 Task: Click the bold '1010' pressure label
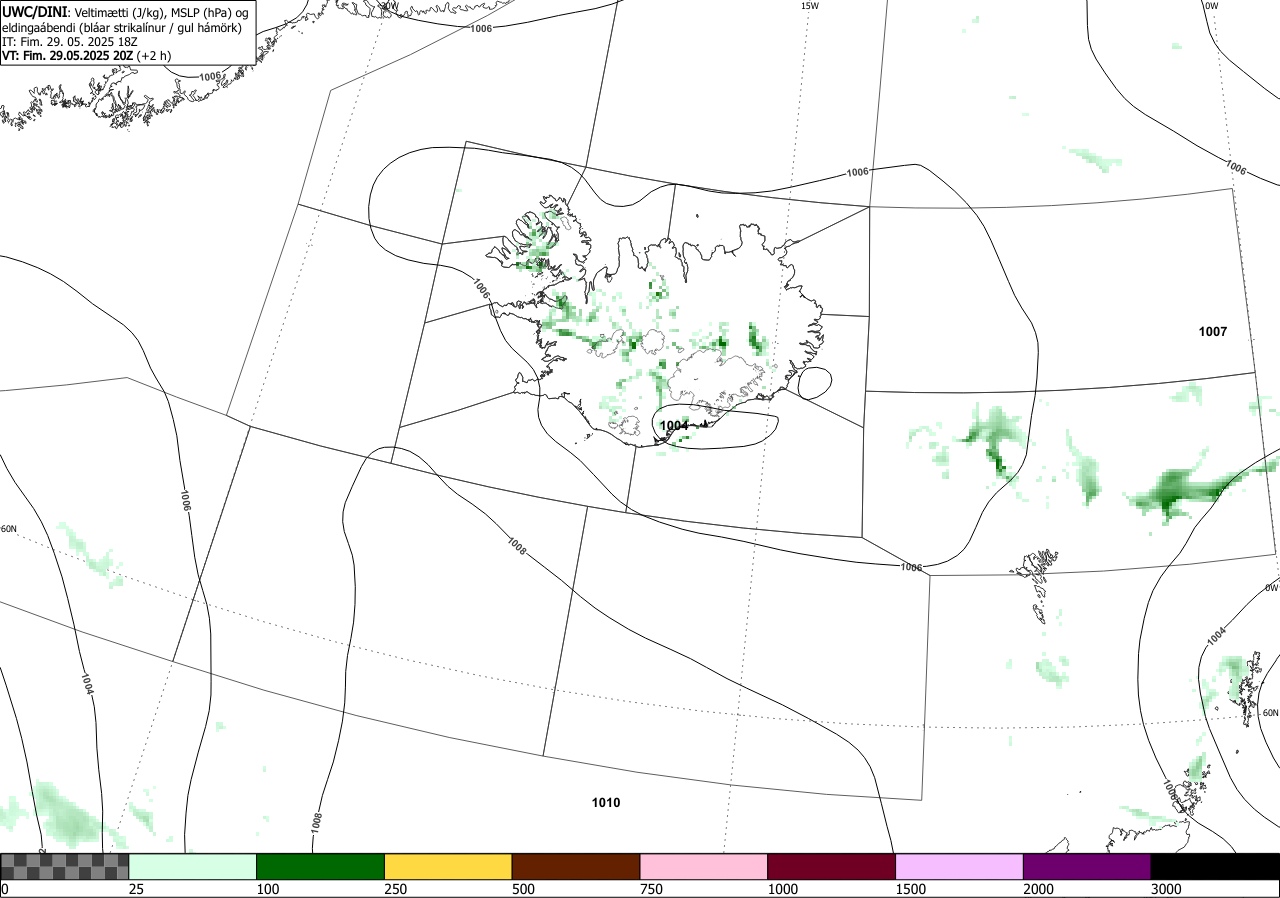click(605, 803)
